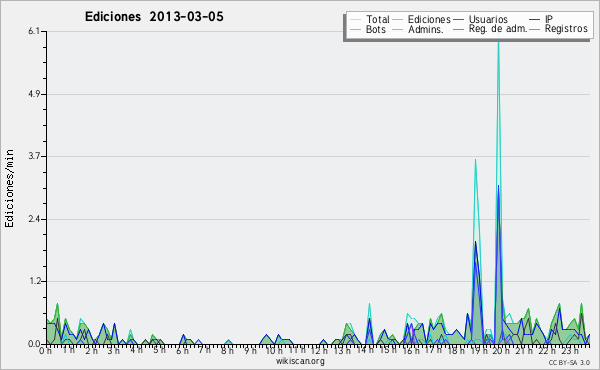Click the '5 h' x-axis label

pyautogui.click(x=159, y=350)
